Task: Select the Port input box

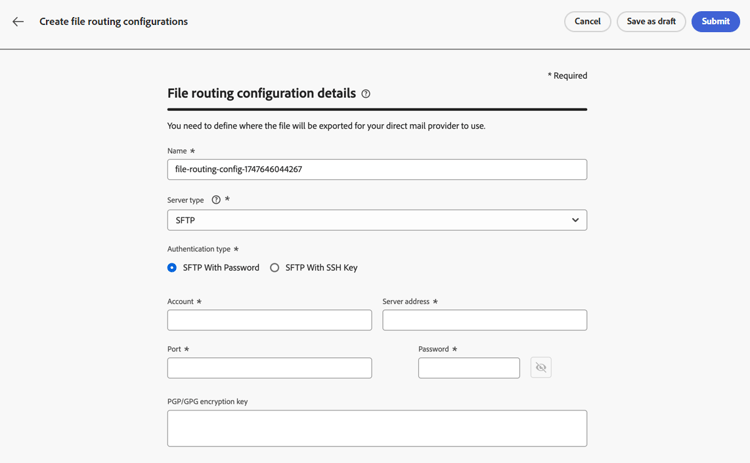Action: point(269,368)
